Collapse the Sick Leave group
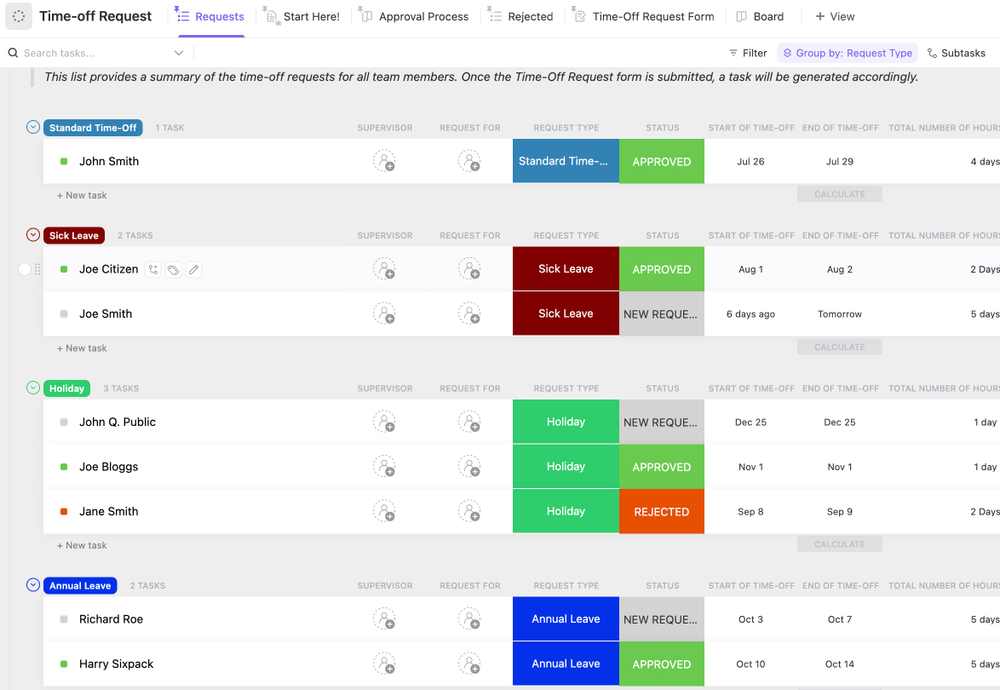Image resolution: width=1000 pixels, height=690 pixels. point(33,235)
